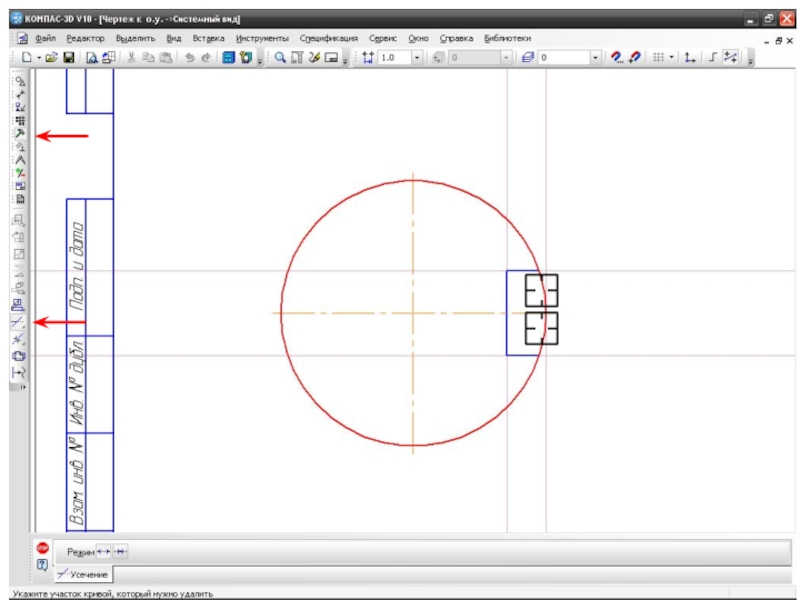
Task: Toggle the grid display button
Action: 658,59
